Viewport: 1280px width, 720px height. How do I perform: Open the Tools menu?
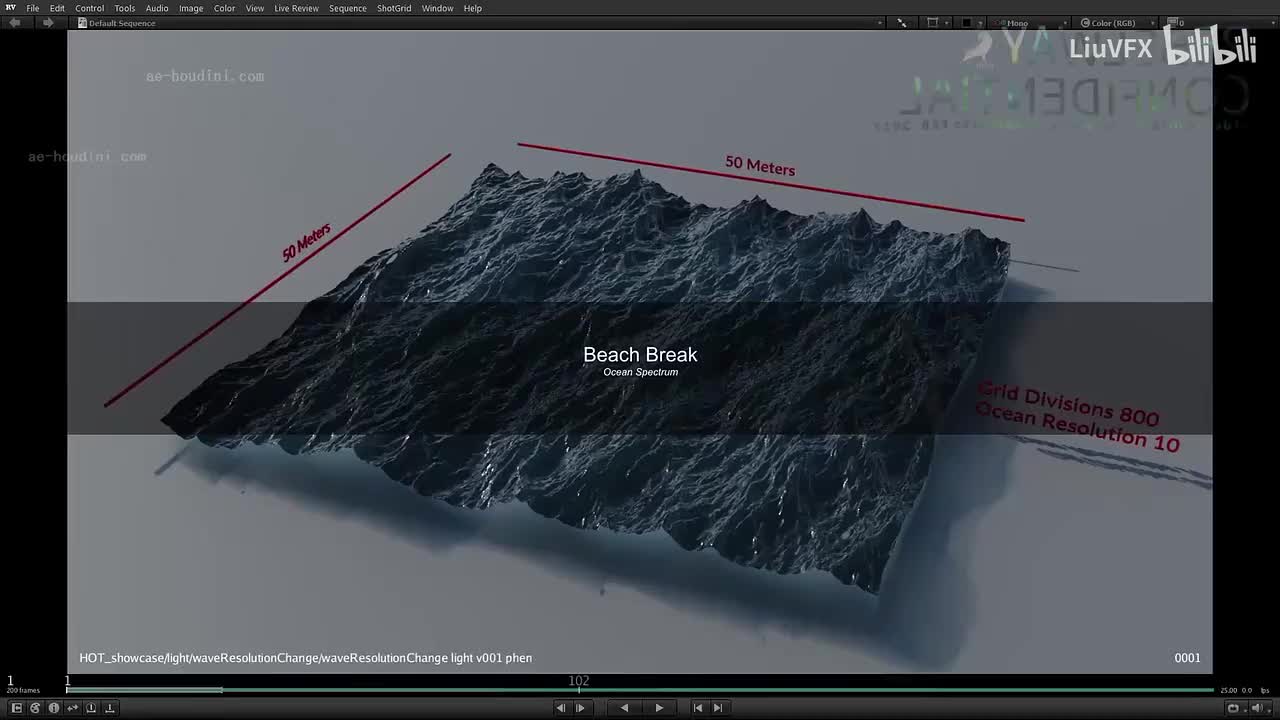point(125,8)
